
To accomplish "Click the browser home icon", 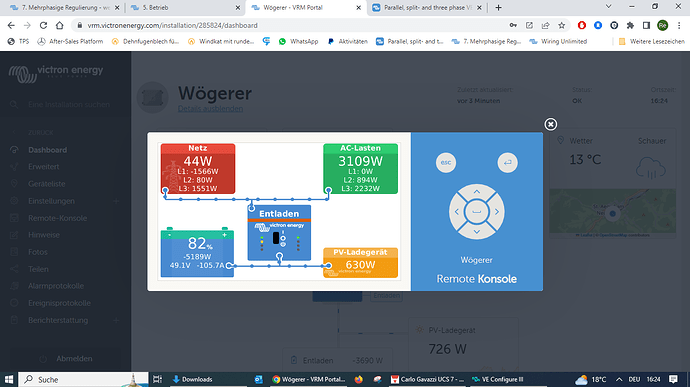I will tap(59, 26).
